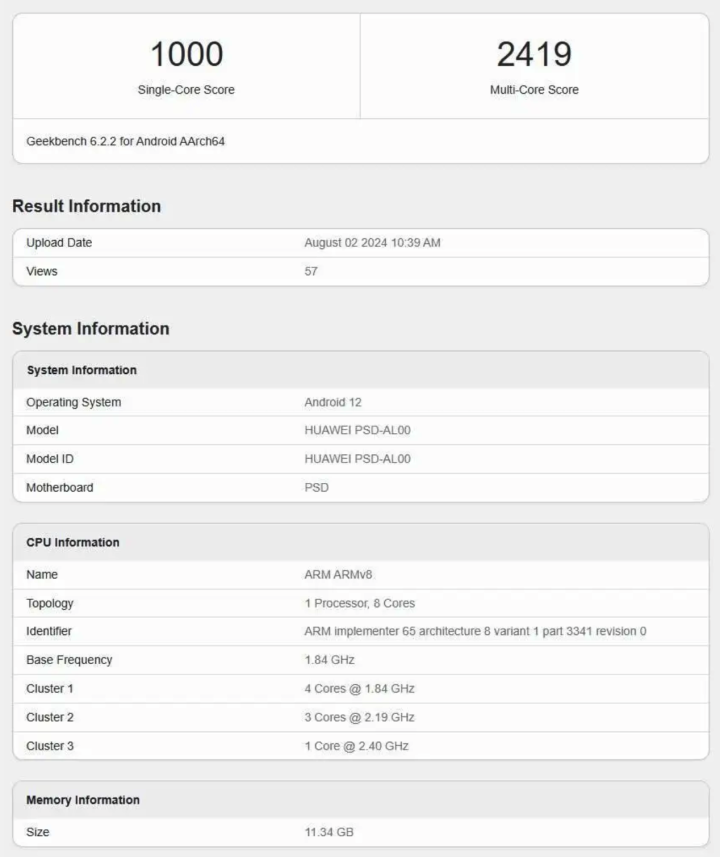Select the Cluster 1 label

coord(50,689)
